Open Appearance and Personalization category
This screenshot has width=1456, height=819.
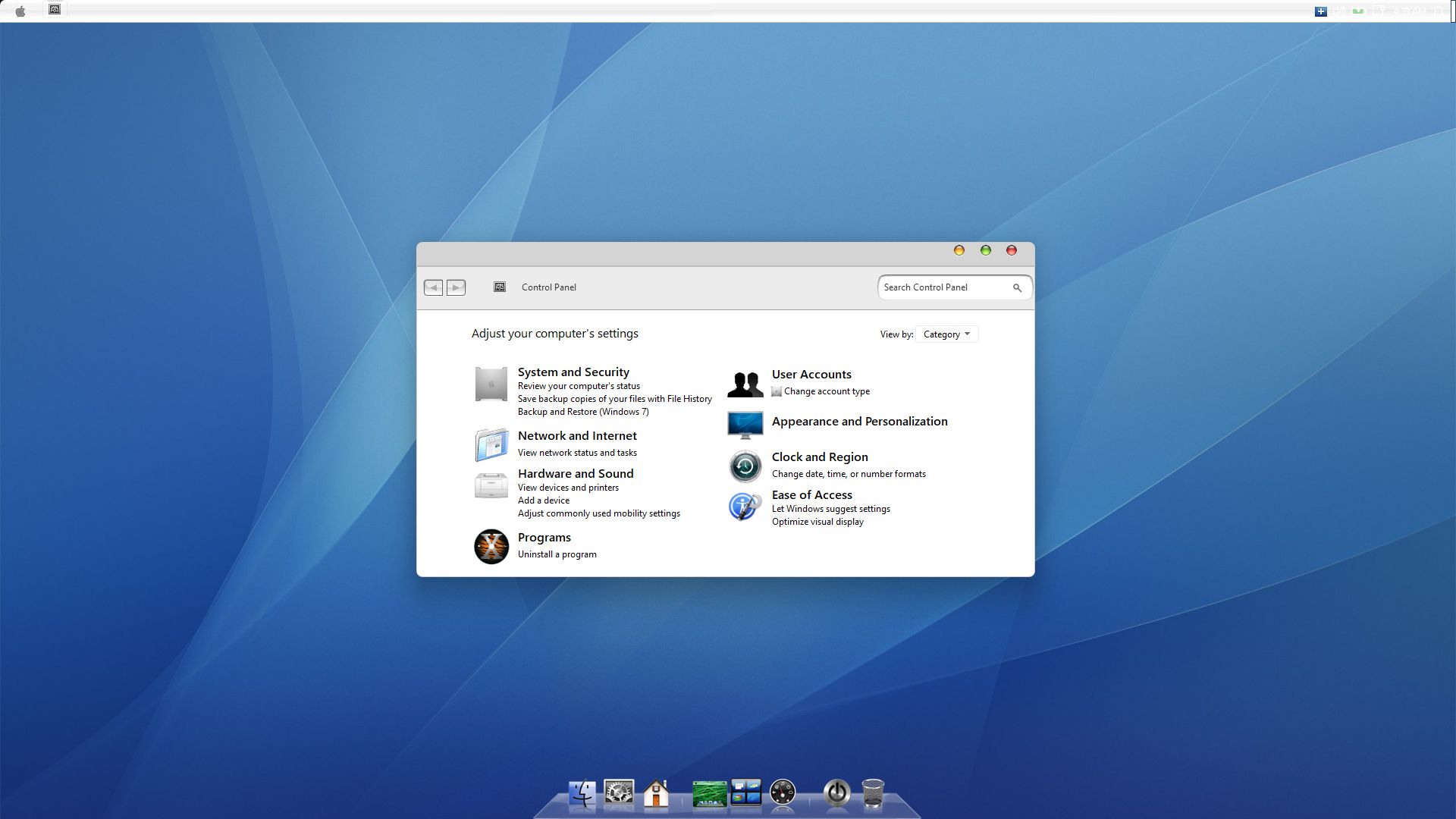pyautogui.click(x=859, y=422)
